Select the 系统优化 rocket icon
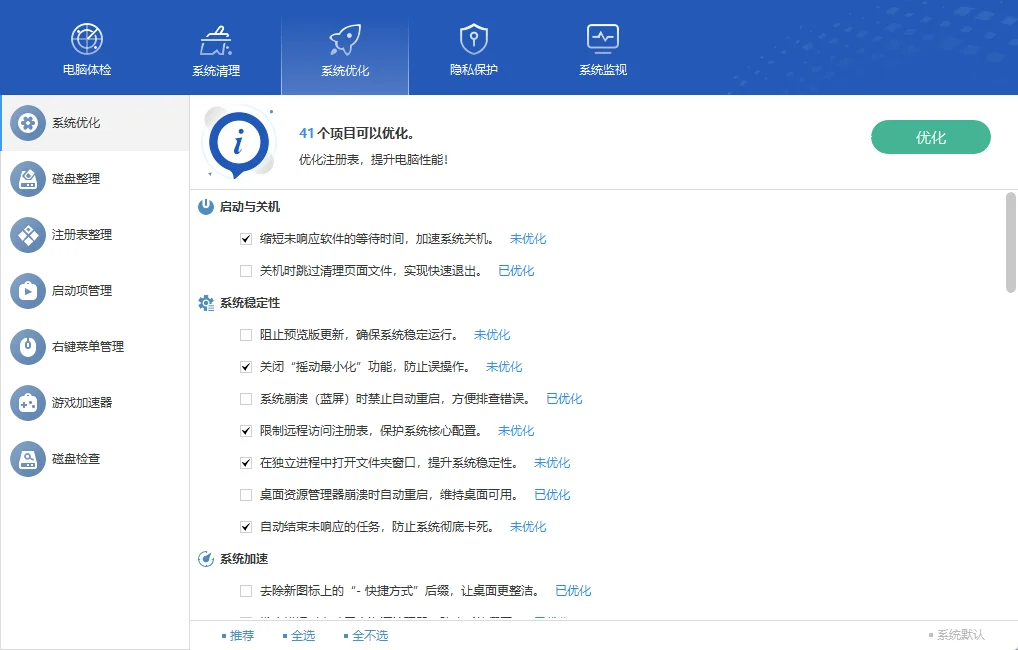 pos(345,40)
